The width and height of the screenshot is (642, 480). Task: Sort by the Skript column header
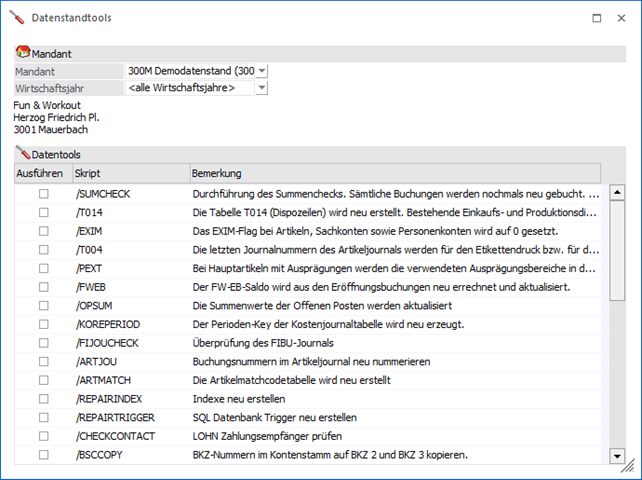click(x=130, y=173)
